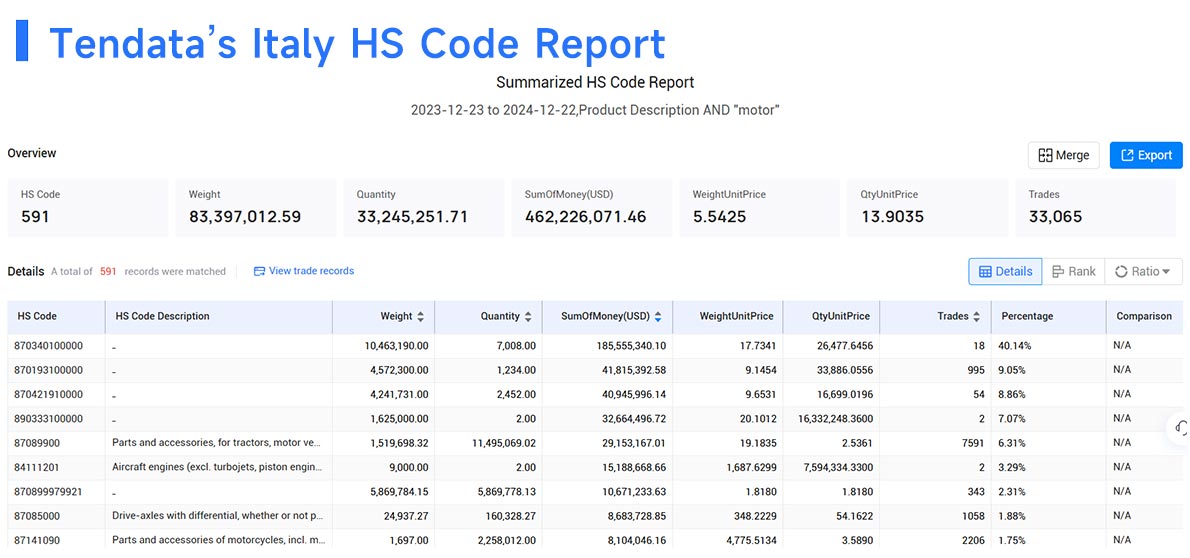Click the floating support headset icon
This screenshot has width=1190, height=558.
pos(1180,427)
